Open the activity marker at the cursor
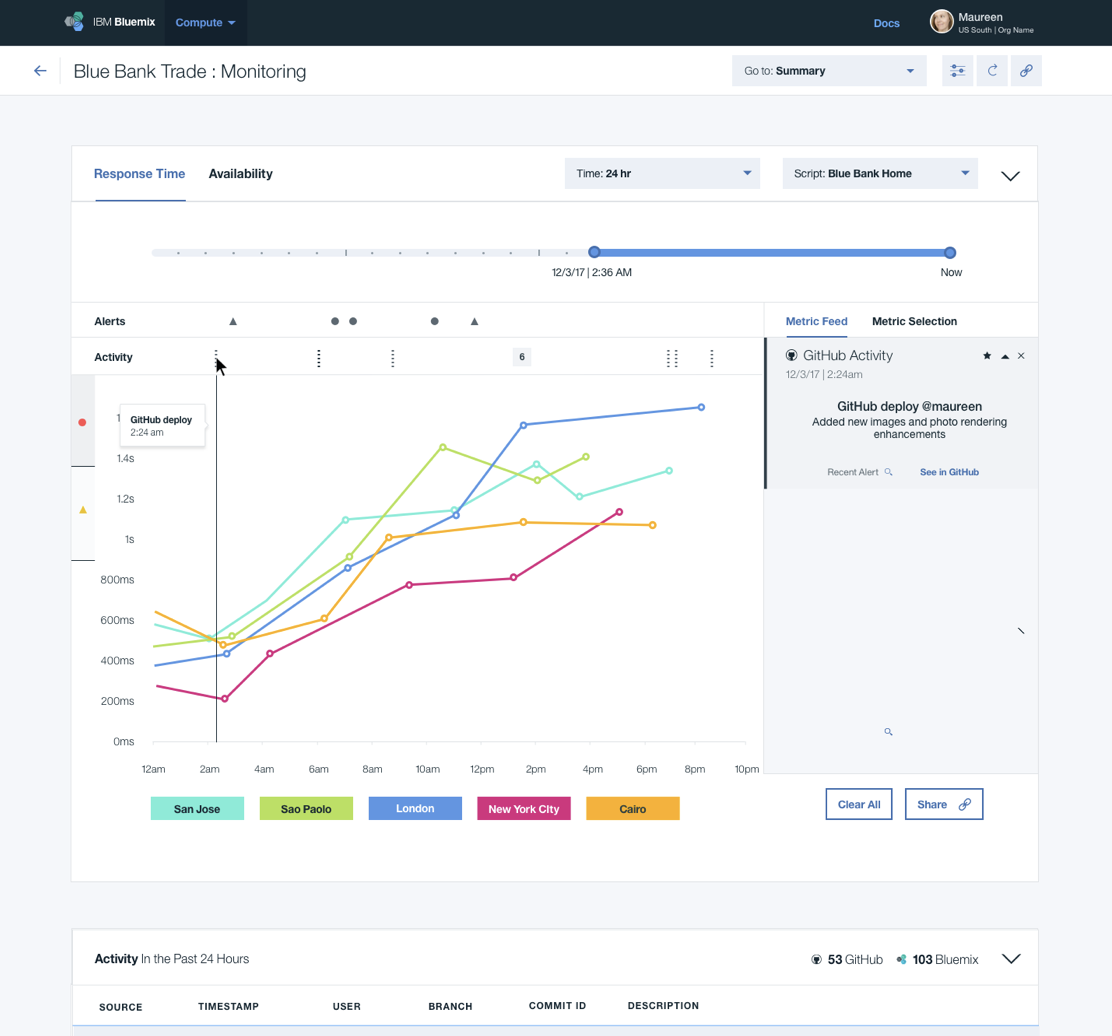1112x1036 pixels. [216, 357]
